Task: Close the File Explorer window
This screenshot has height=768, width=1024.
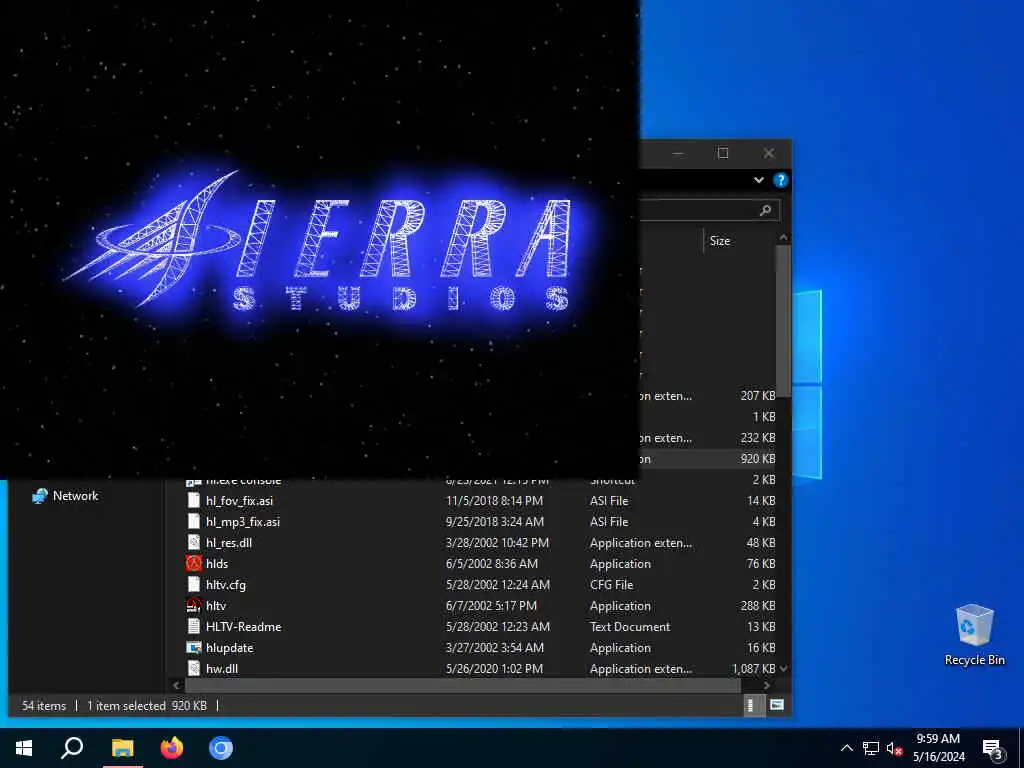Action: pos(769,153)
